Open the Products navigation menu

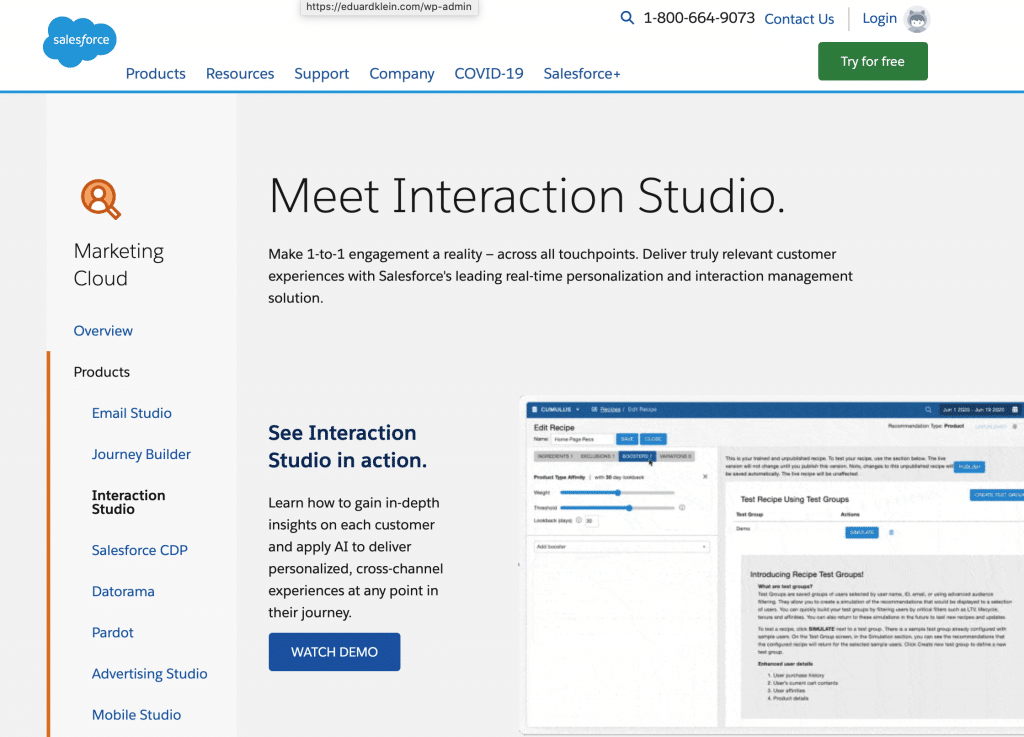click(155, 74)
